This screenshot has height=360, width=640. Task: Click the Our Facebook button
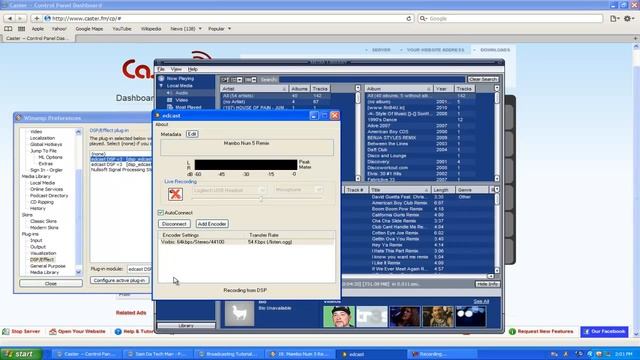pyautogui.click(x=604, y=331)
